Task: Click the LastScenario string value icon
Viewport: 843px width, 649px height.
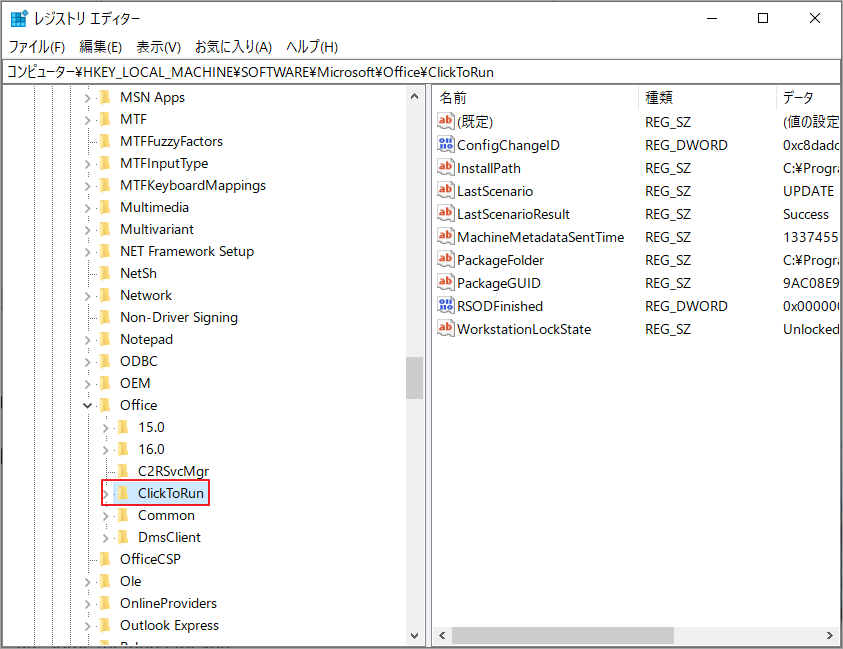Action: pyautogui.click(x=446, y=190)
